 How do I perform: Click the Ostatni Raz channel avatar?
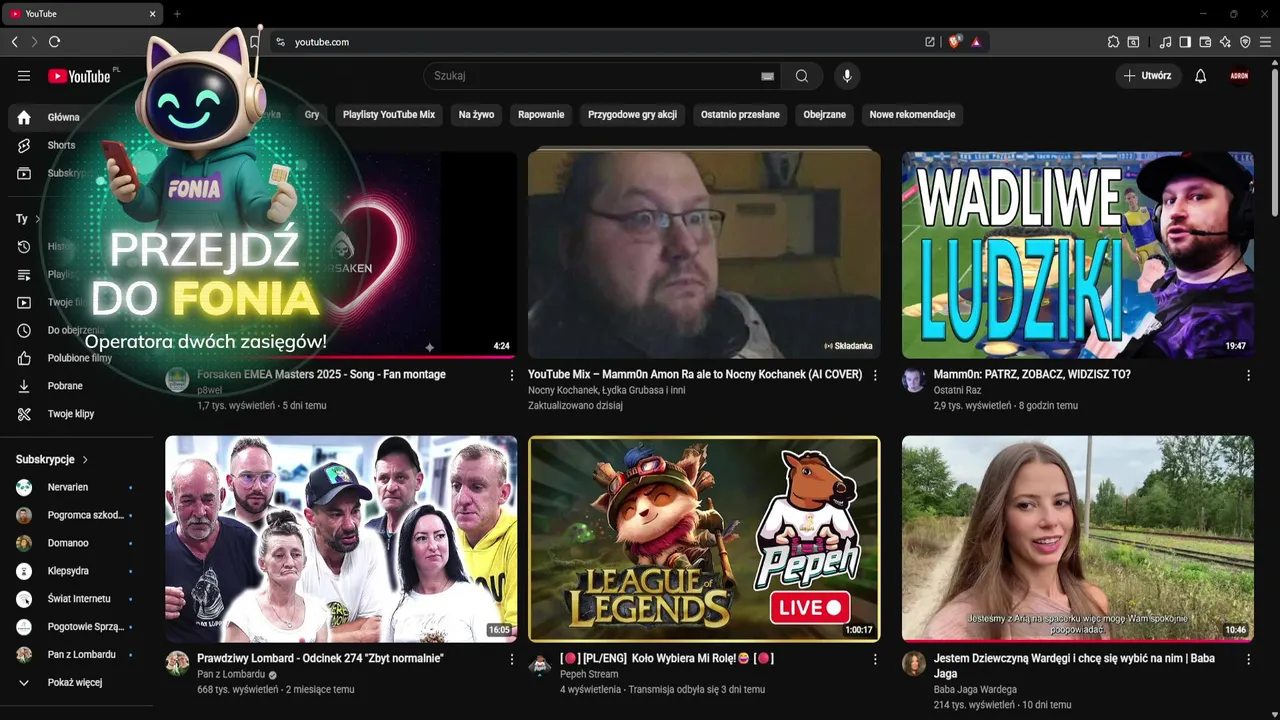tap(914, 380)
